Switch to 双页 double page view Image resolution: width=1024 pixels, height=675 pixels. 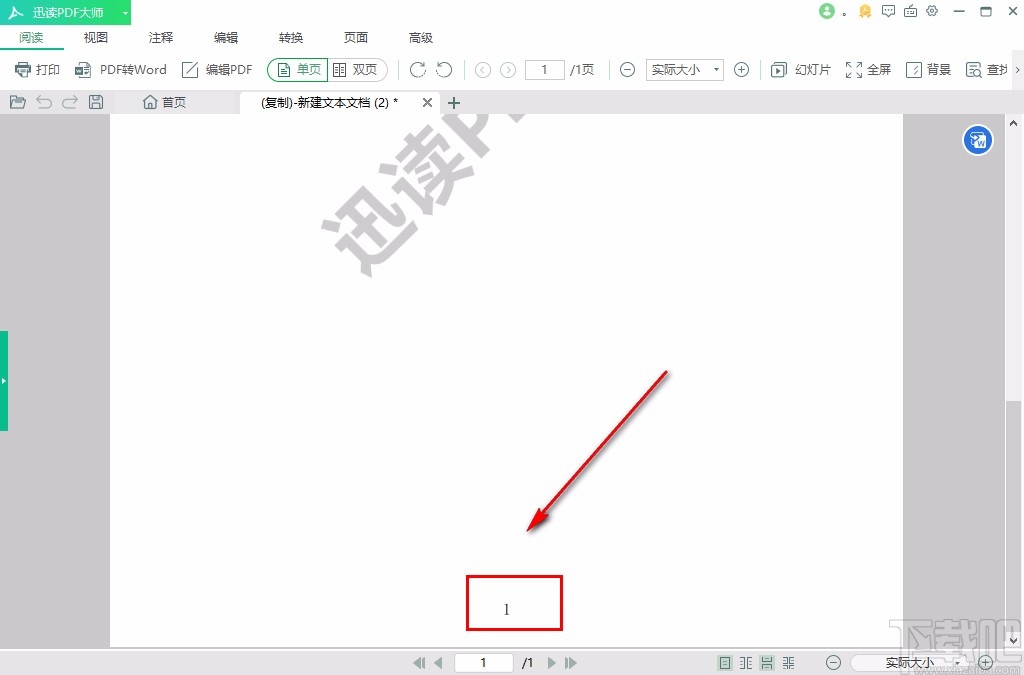[358, 69]
